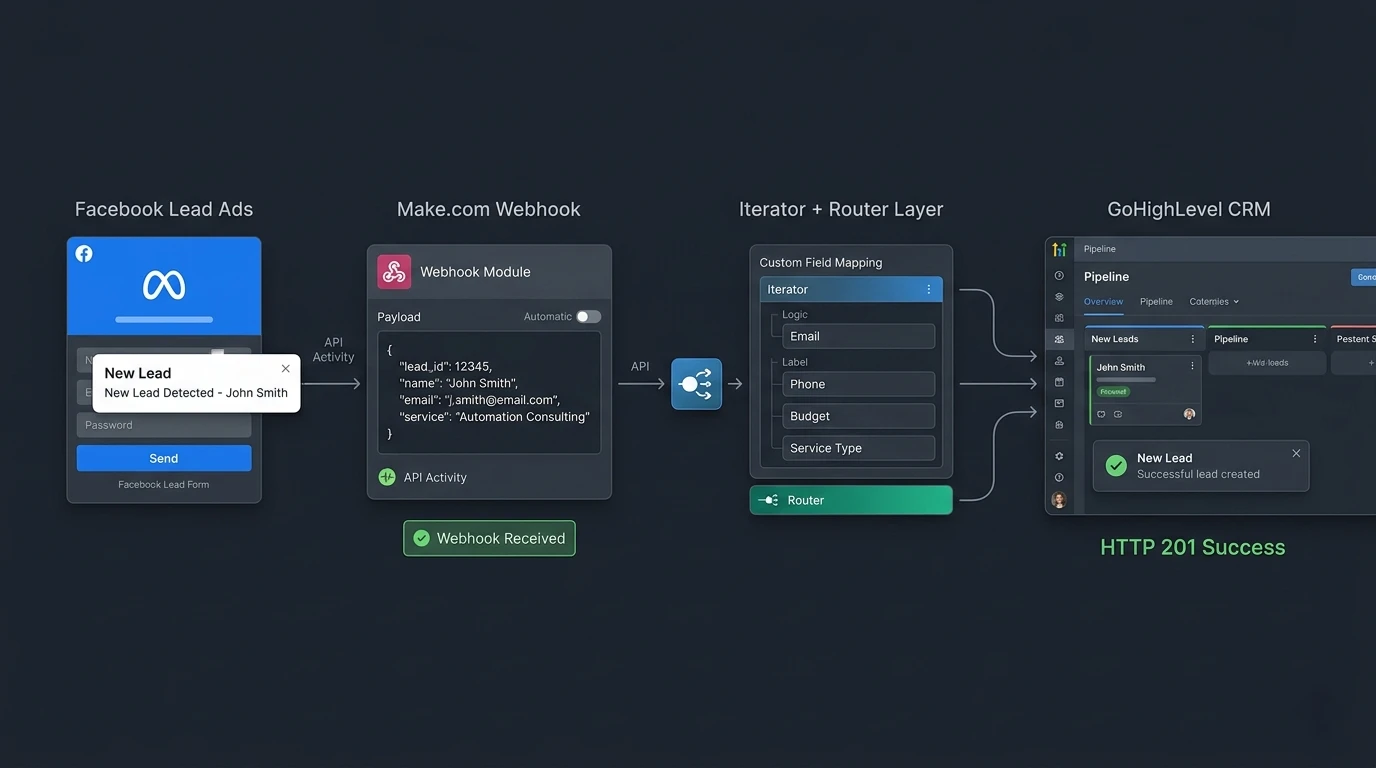Close the Successful lead created toast

click(x=1296, y=453)
